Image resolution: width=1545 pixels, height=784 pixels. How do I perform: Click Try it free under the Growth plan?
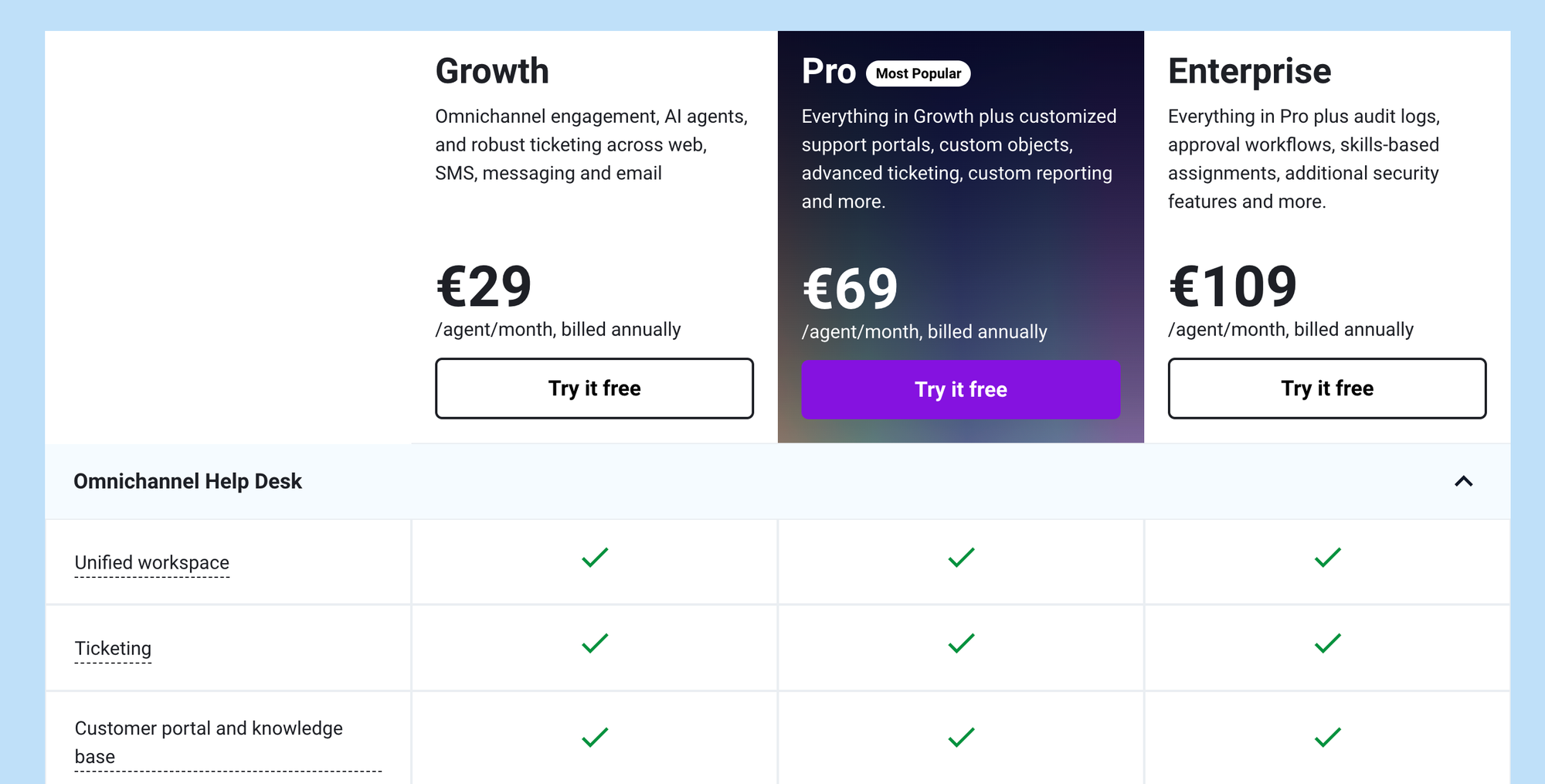[594, 389]
